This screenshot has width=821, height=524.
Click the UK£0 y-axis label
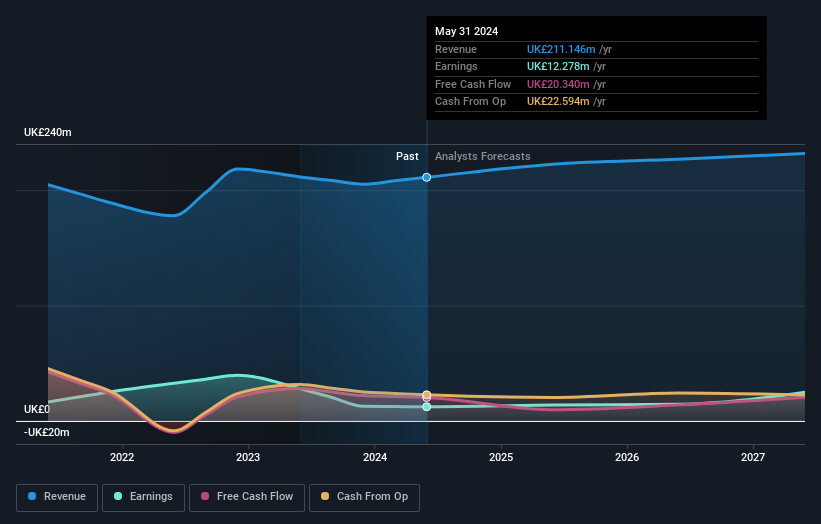point(37,409)
